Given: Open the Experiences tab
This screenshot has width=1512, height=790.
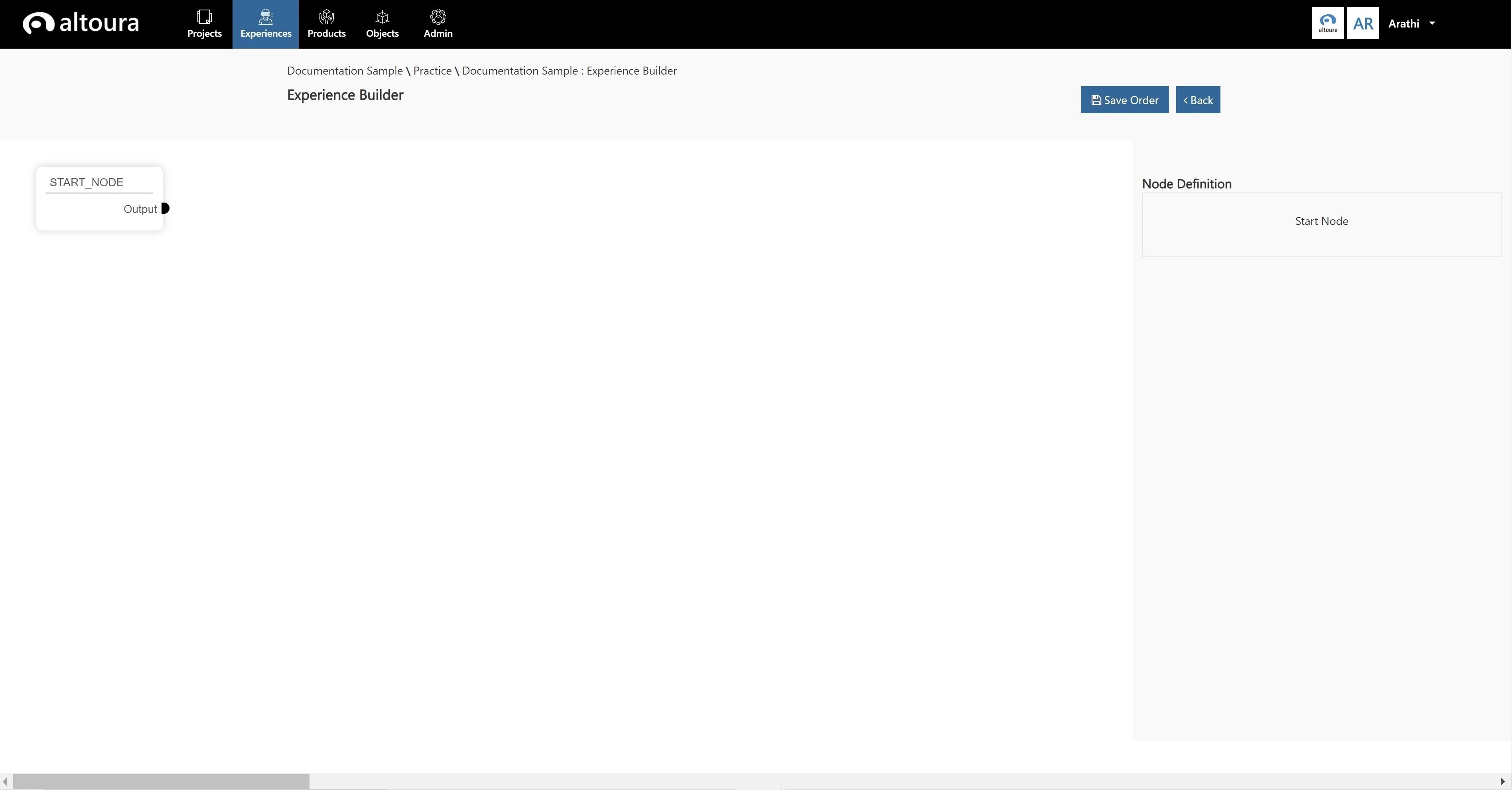Looking at the screenshot, I should click(265, 24).
